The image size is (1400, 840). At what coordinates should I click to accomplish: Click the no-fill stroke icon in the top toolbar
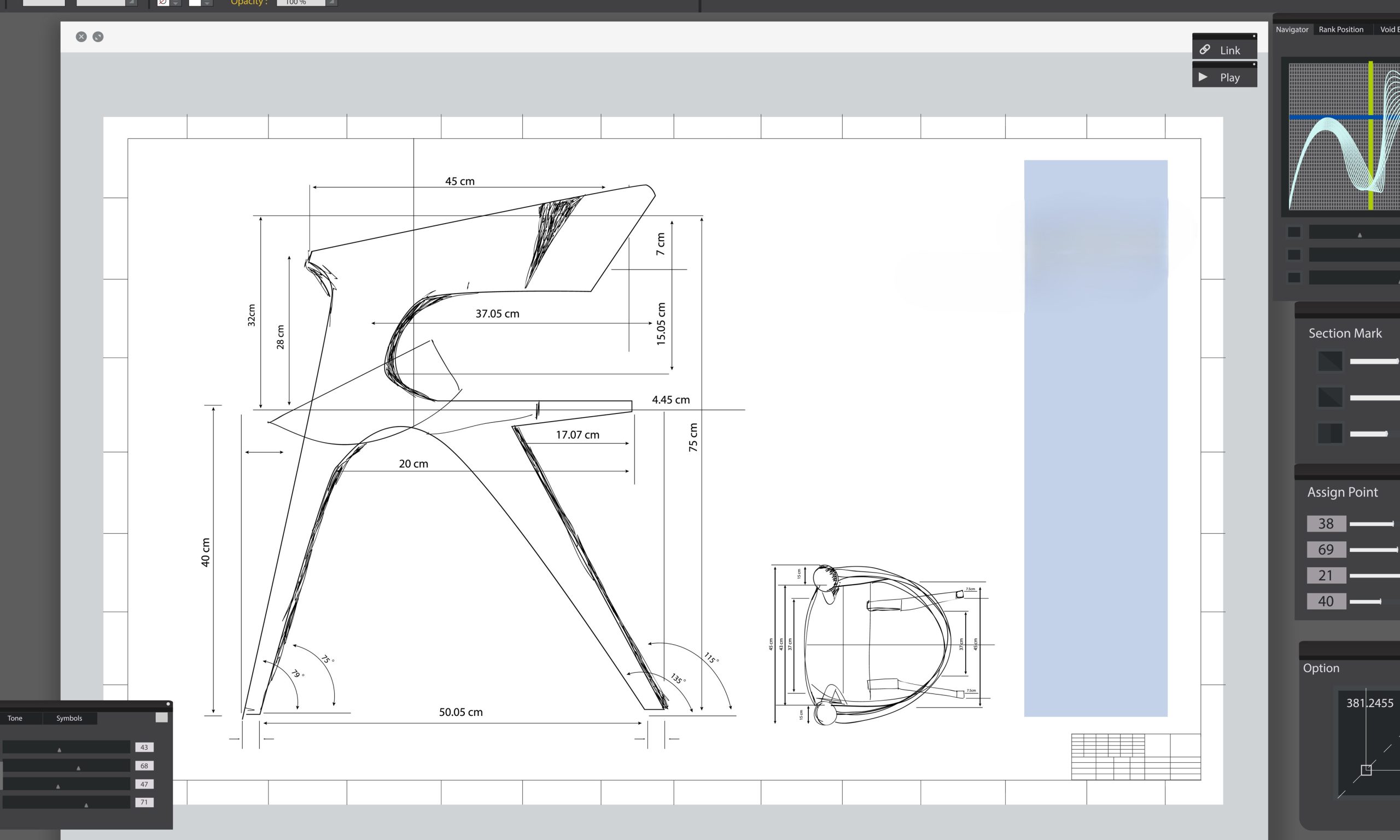pos(162,2)
